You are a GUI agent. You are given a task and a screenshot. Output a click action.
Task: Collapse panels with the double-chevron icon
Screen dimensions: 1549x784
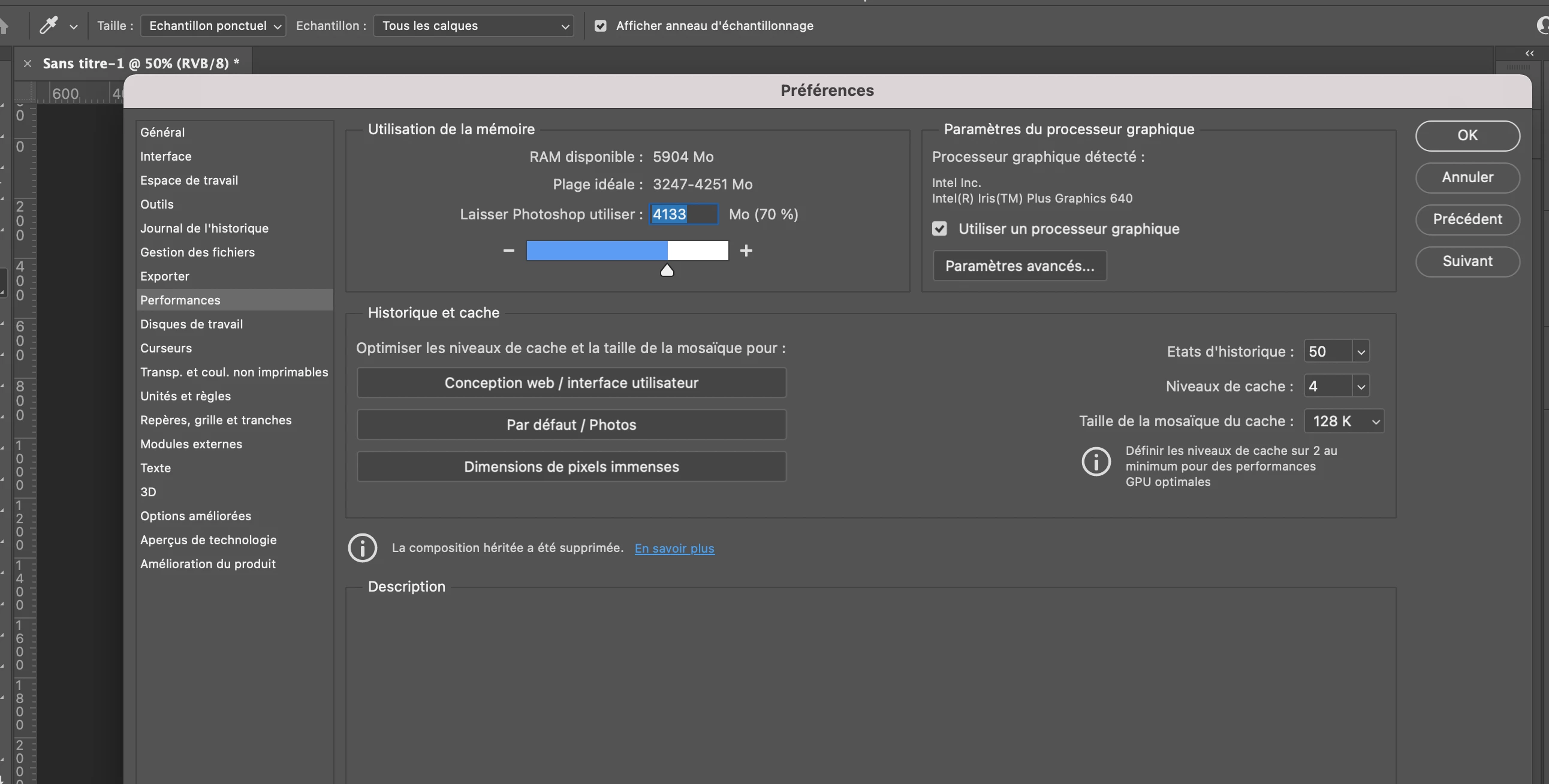tap(1529, 53)
